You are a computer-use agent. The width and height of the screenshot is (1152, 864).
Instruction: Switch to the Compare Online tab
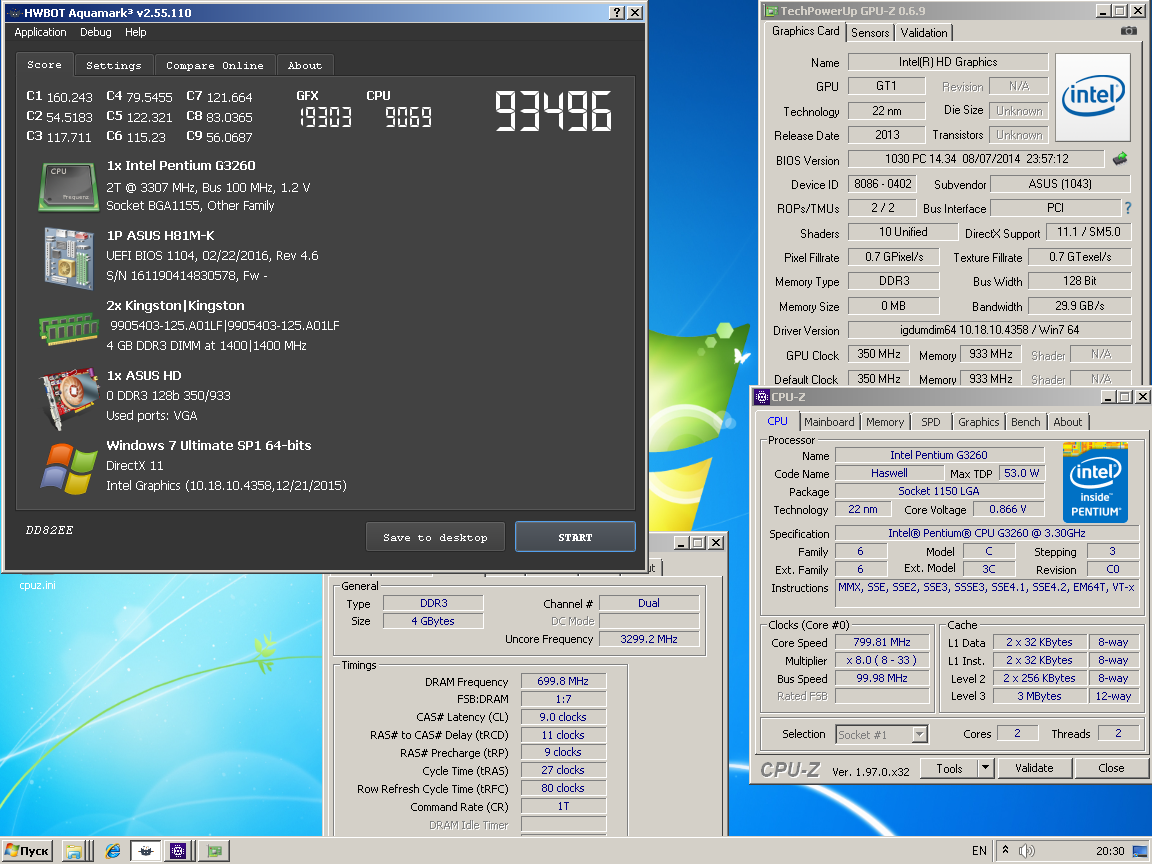(x=215, y=65)
